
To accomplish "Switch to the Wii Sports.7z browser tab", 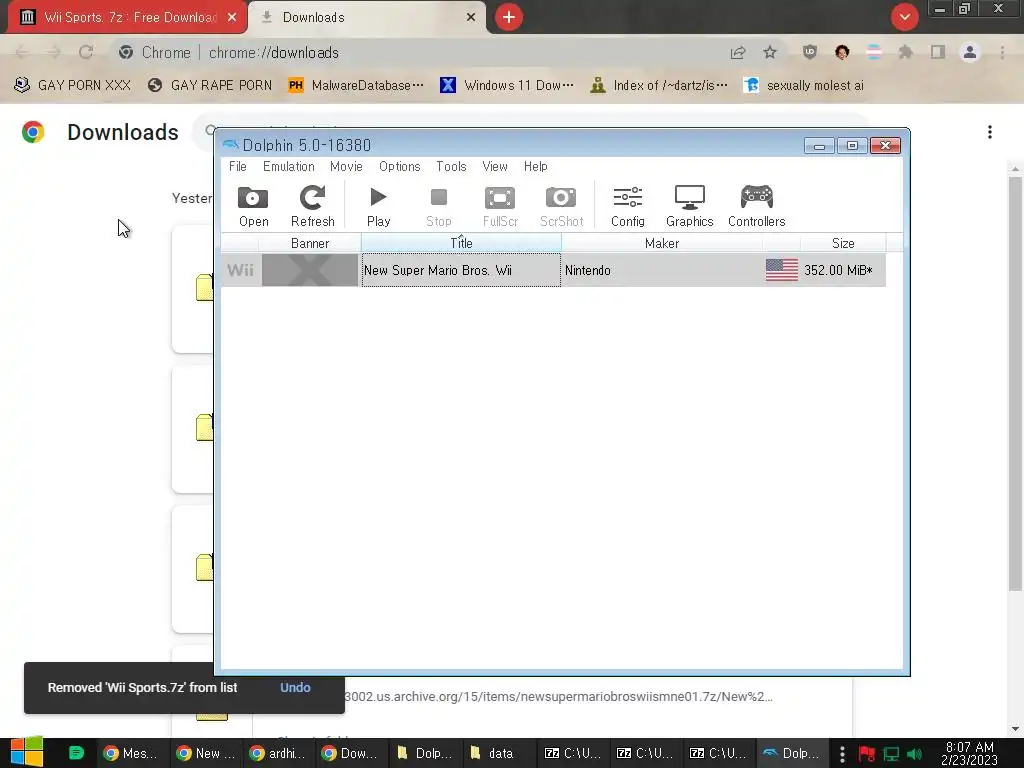I will (127, 17).
